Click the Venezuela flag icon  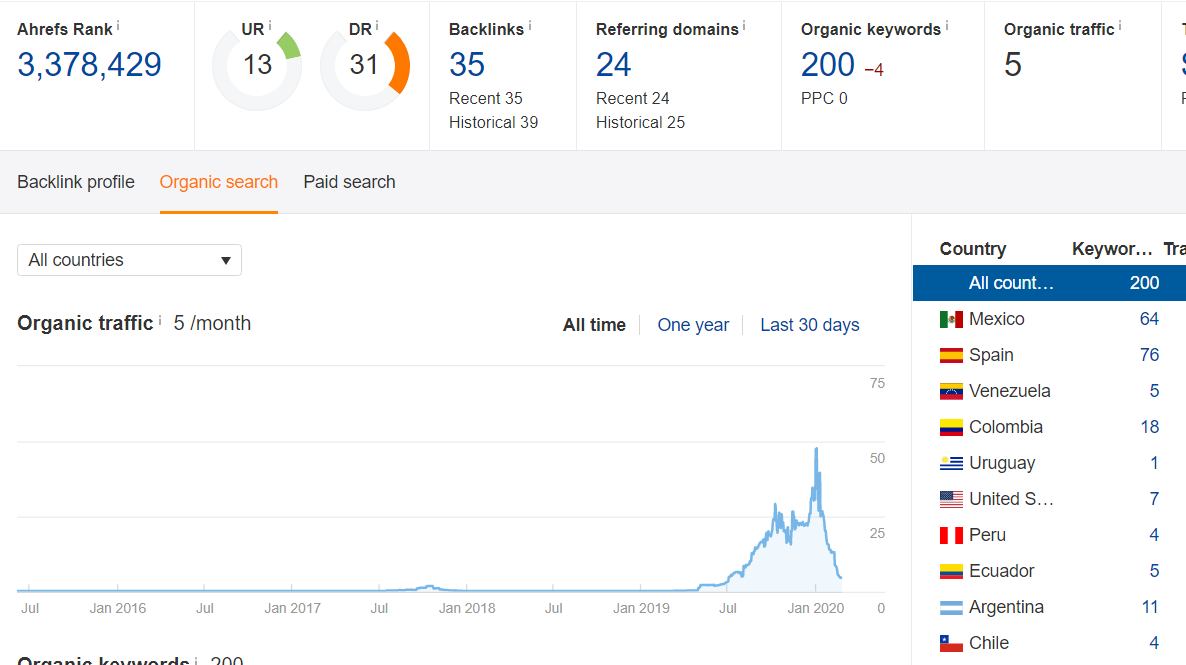click(951, 391)
